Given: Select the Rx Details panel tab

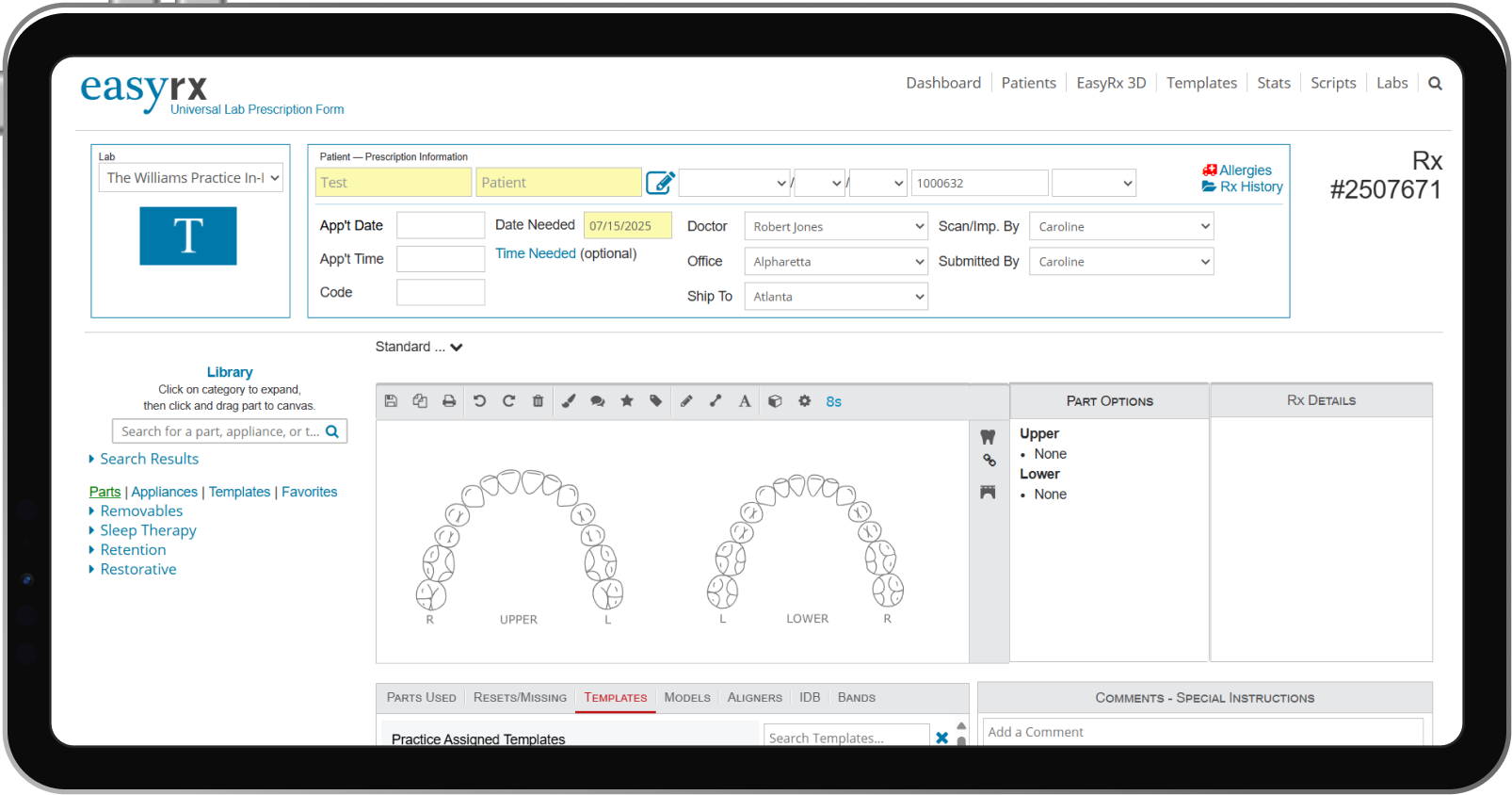Looking at the screenshot, I should pos(1321,400).
